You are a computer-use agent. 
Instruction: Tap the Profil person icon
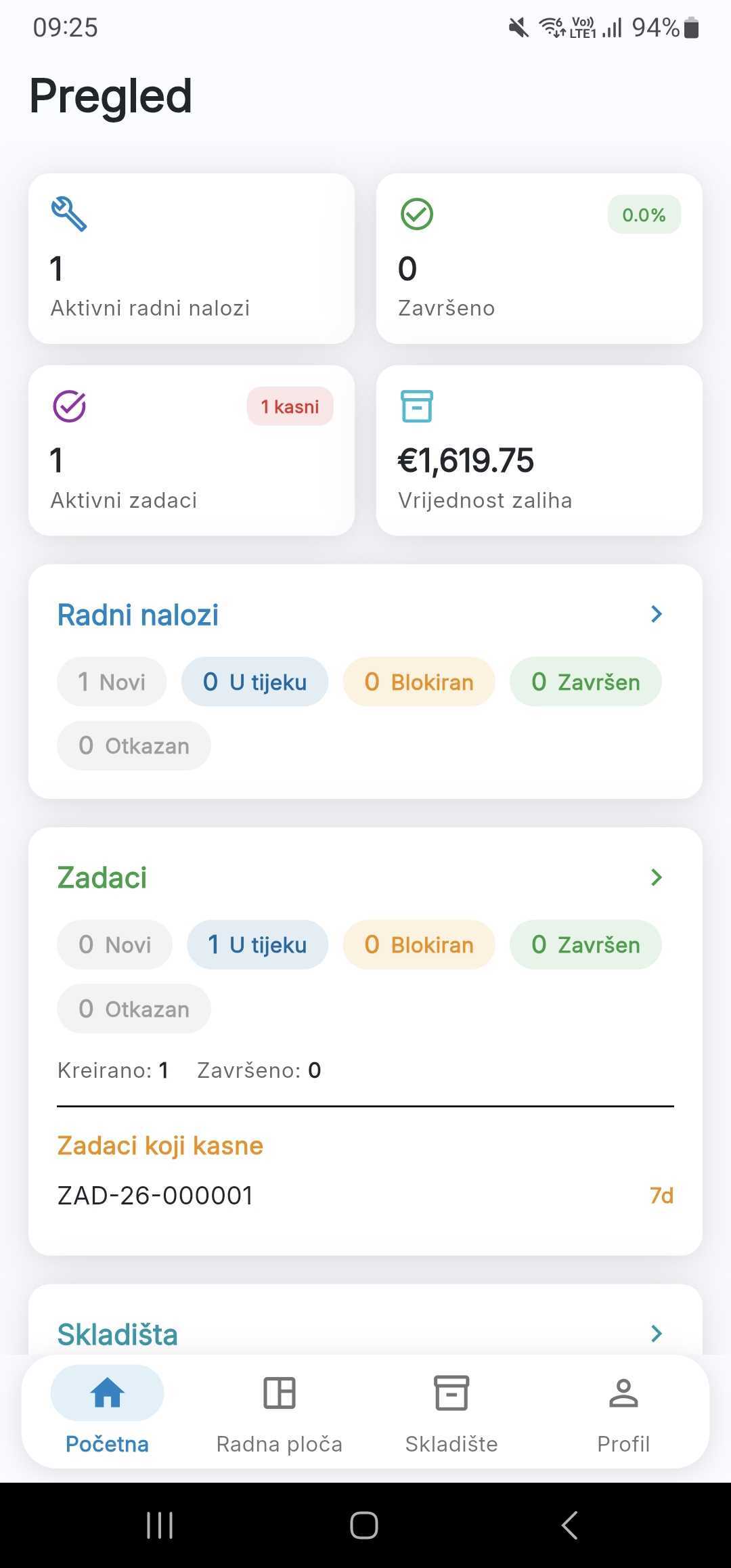click(623, 1393)
